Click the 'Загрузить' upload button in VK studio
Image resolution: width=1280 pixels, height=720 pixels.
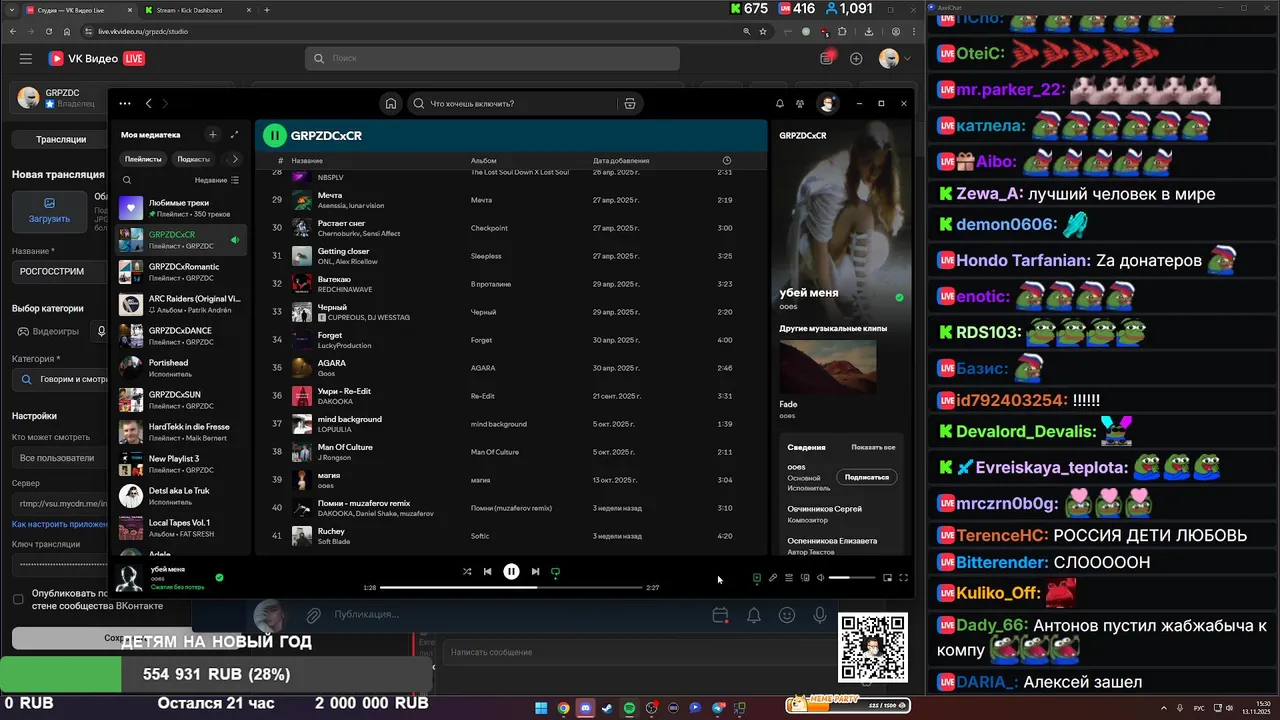[49, 210]
